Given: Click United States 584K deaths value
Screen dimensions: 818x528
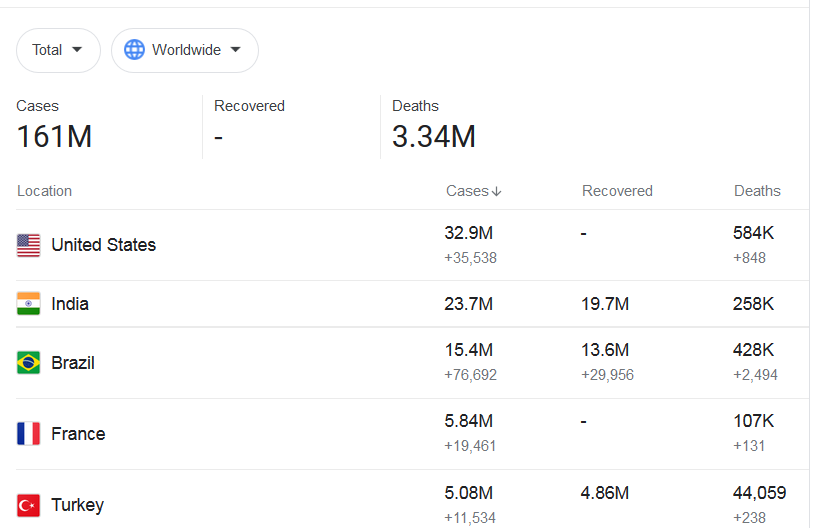Looking at the screenshot, I should [x=753, y=233].
